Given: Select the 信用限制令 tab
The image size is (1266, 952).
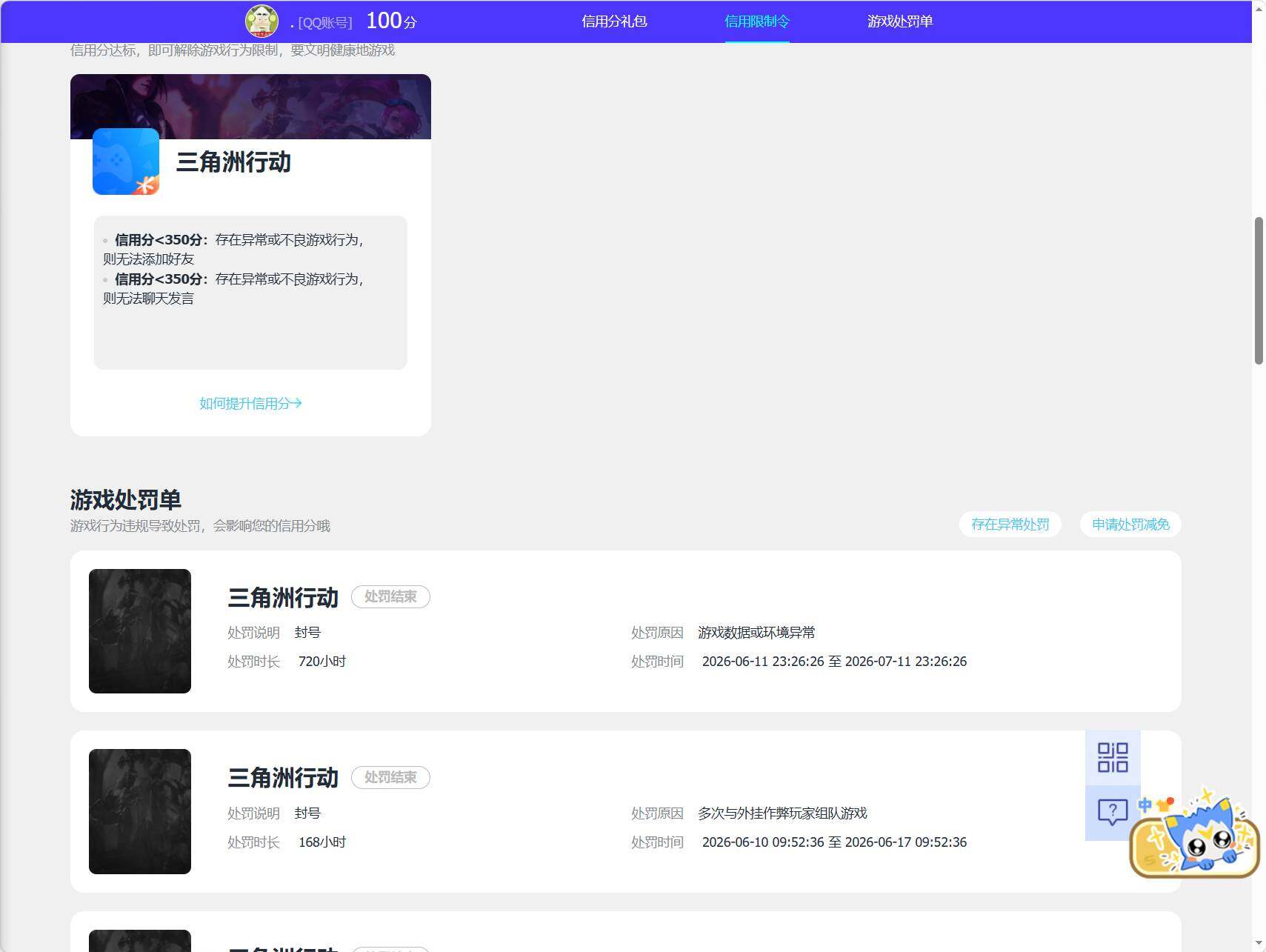Looking at the screenshot, I should (x=757, y=21).
